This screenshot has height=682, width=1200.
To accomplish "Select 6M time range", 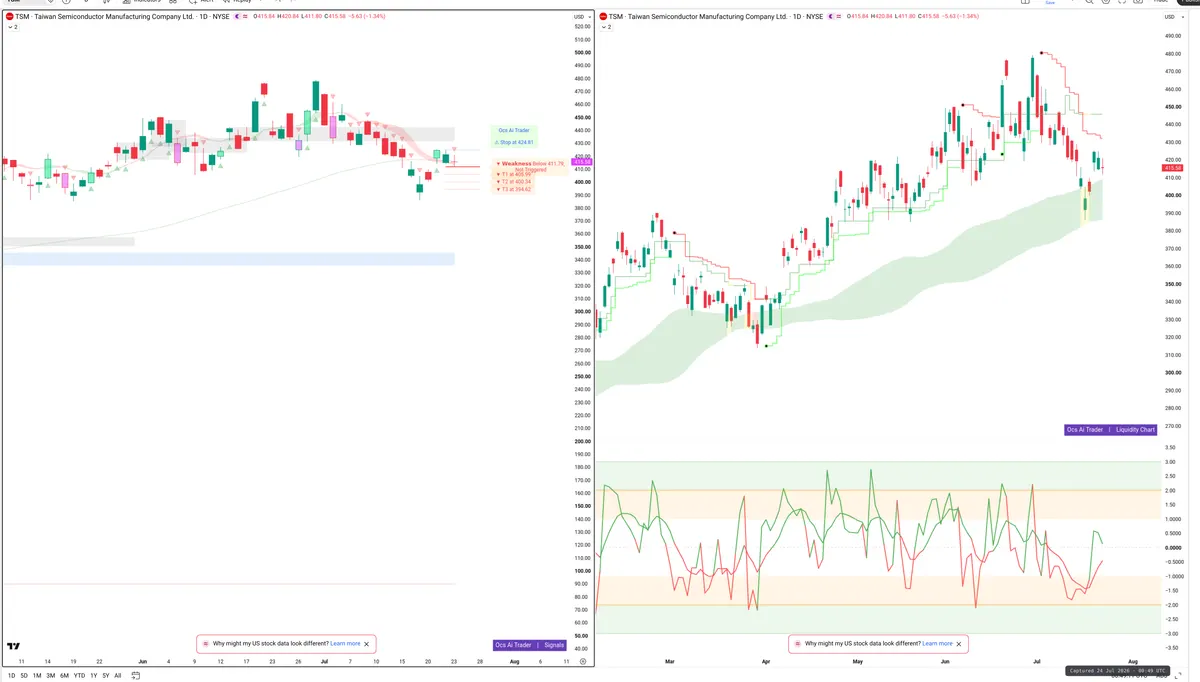I will 64,676.
